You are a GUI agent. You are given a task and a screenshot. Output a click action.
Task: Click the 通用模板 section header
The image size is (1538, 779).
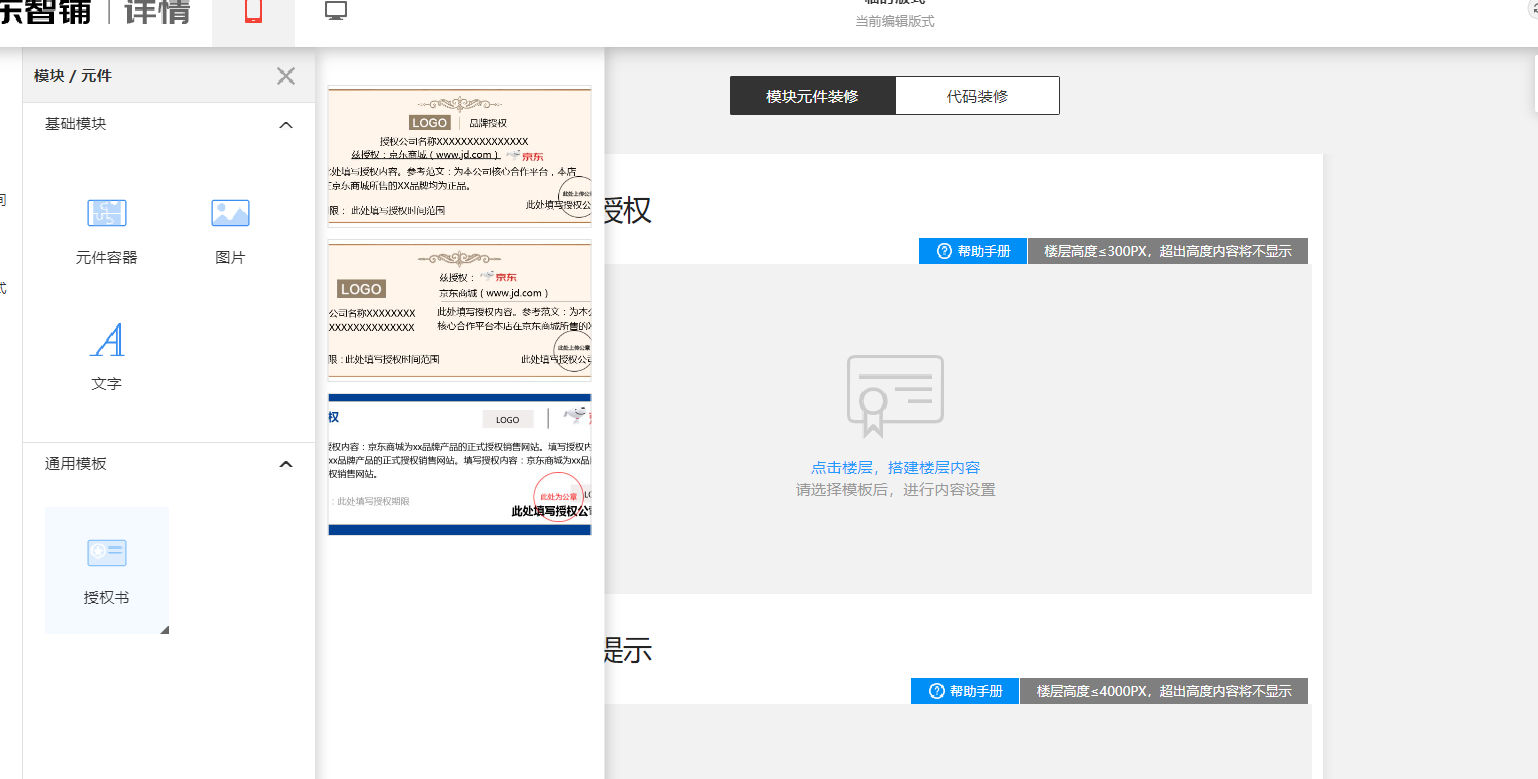76,464
